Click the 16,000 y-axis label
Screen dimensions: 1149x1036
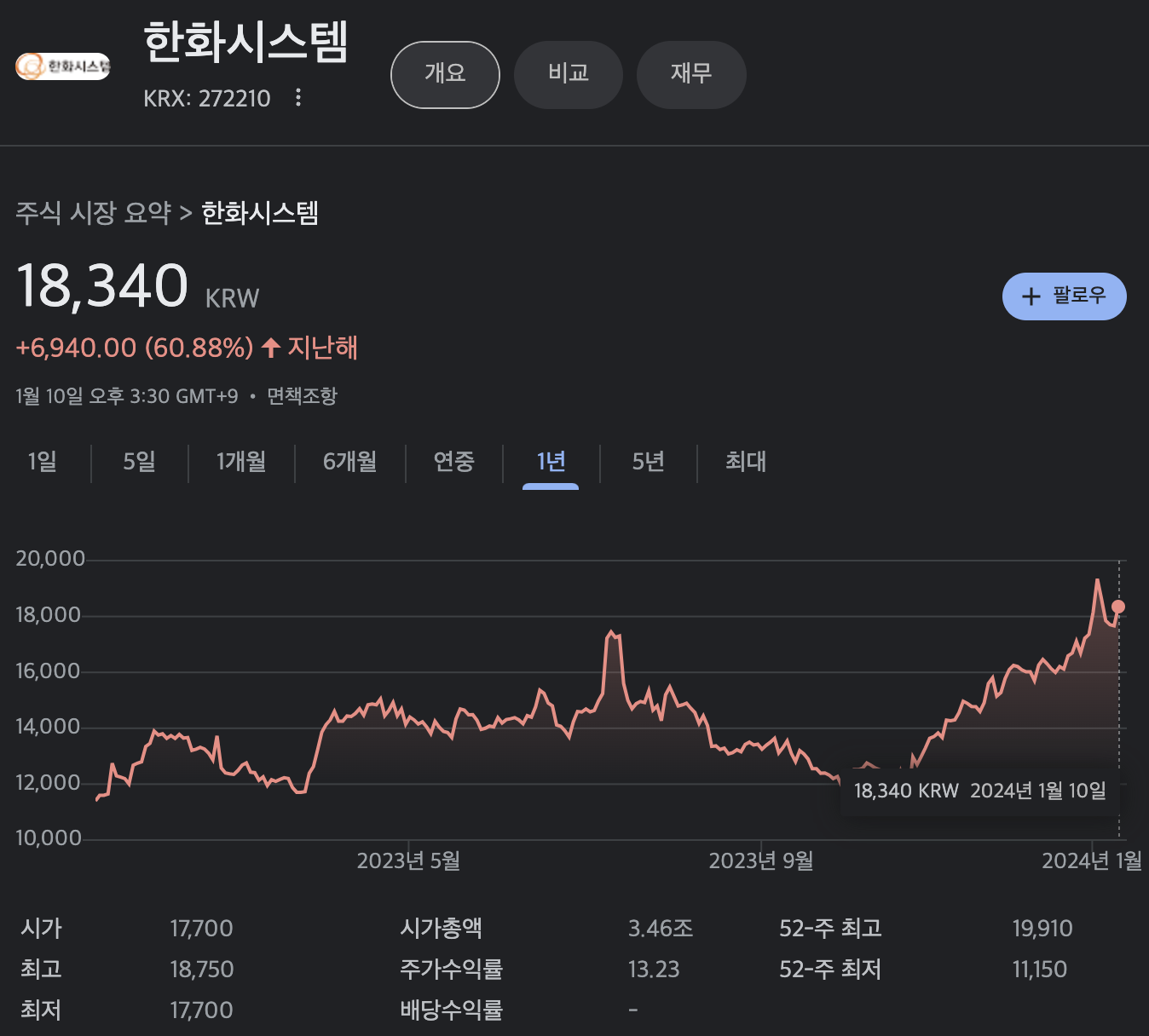click(x=48, y=671)
